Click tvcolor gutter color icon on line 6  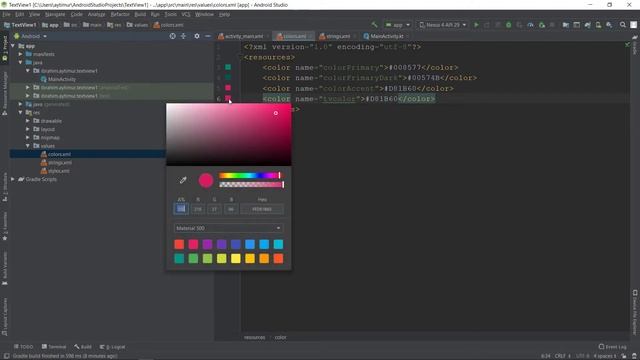(x=228, y=98)
